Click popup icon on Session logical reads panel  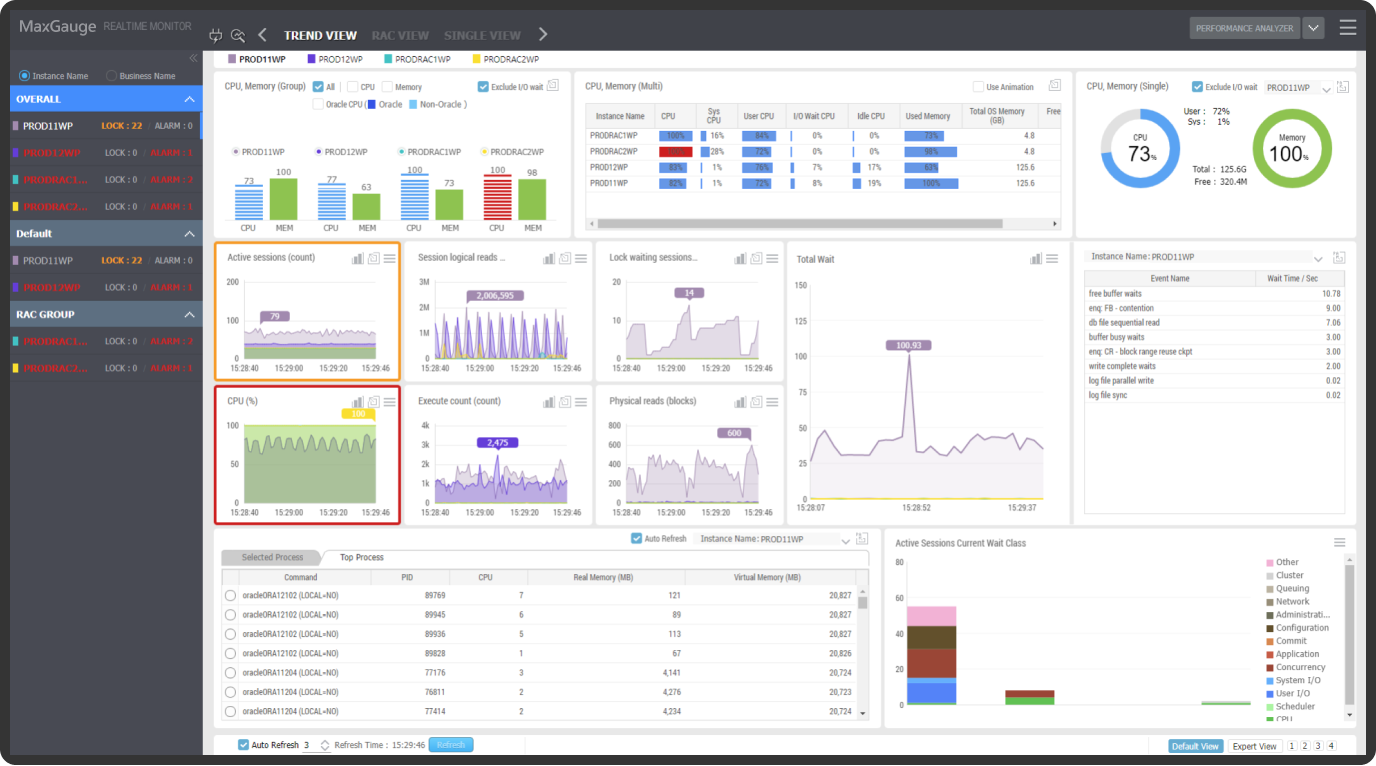coord(565,258)
